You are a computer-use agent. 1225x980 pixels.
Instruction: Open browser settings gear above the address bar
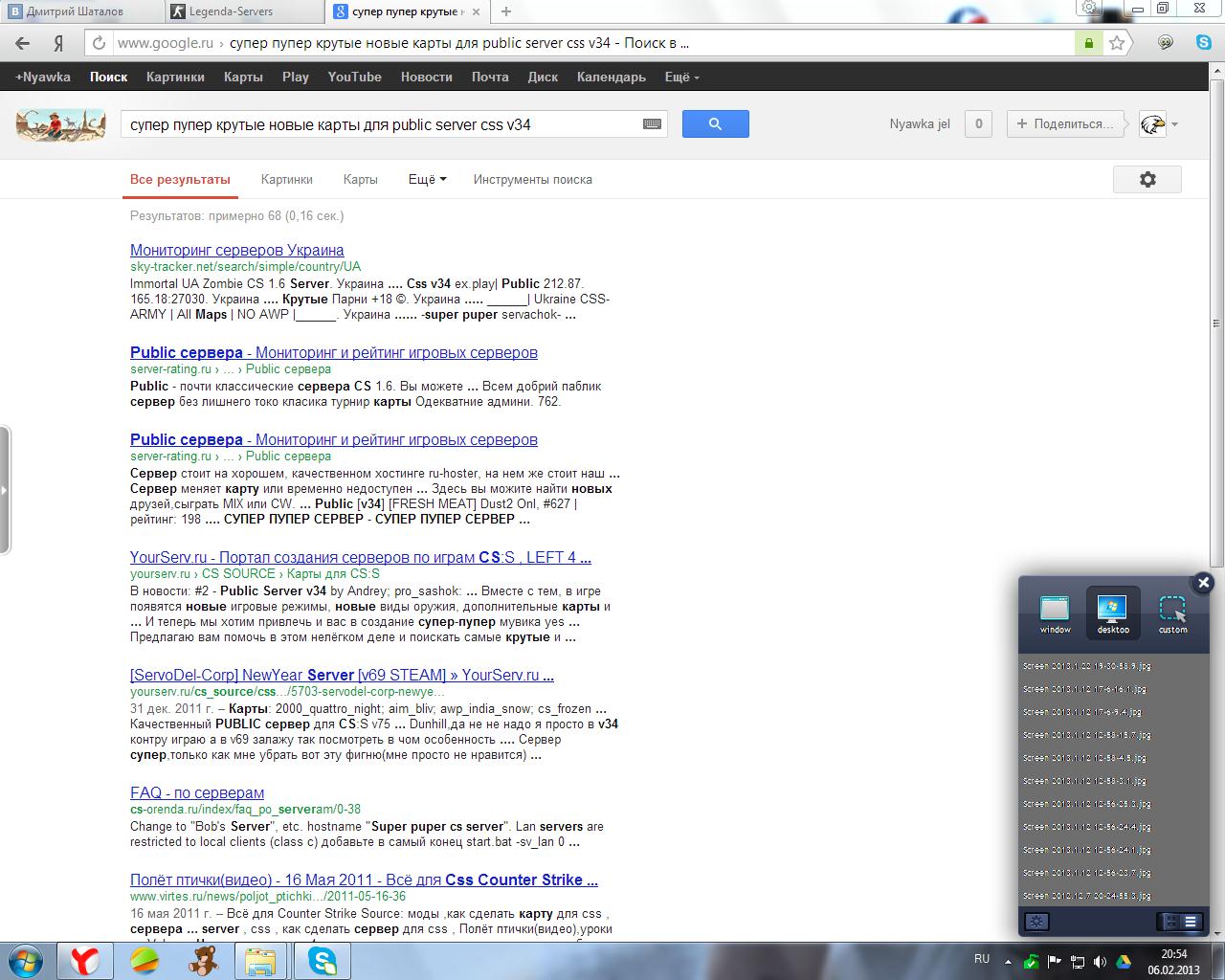coord(1089,8)
